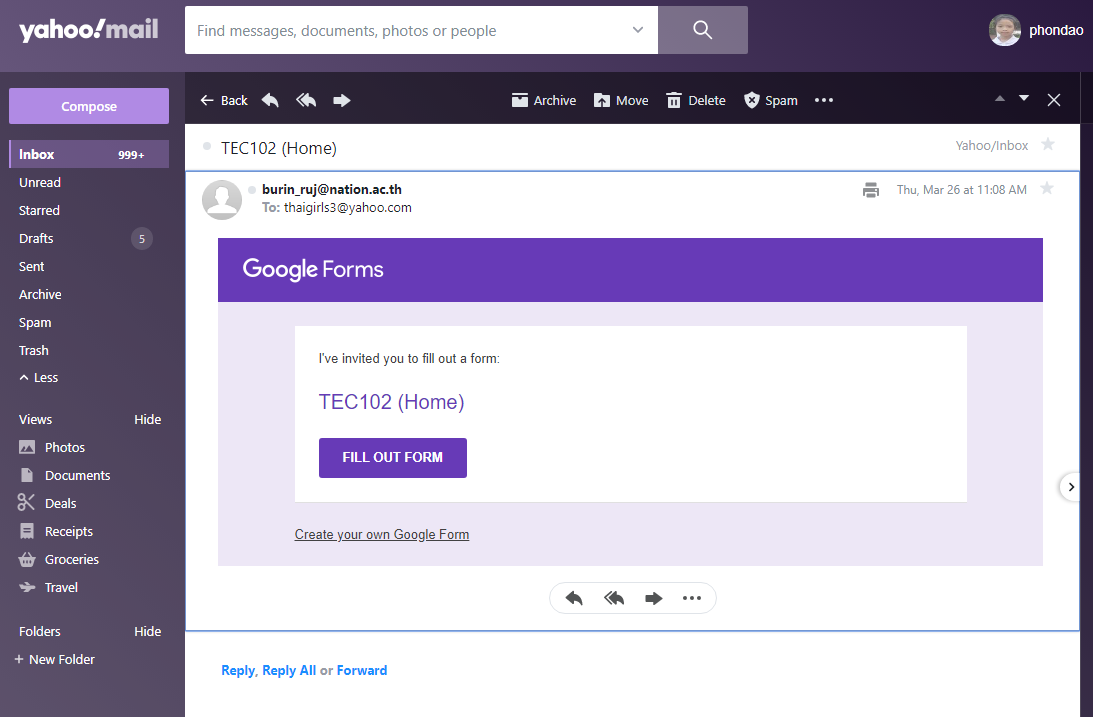Expand the right side panel arrow
Image resolution: width=1093 pixels, height=717 pixels.
click(x=1071, y=487)
